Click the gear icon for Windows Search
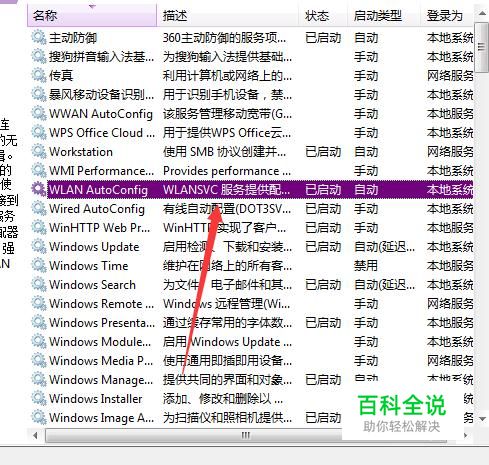The height and width of the screenshot is (465, 489). pos(39,284)
